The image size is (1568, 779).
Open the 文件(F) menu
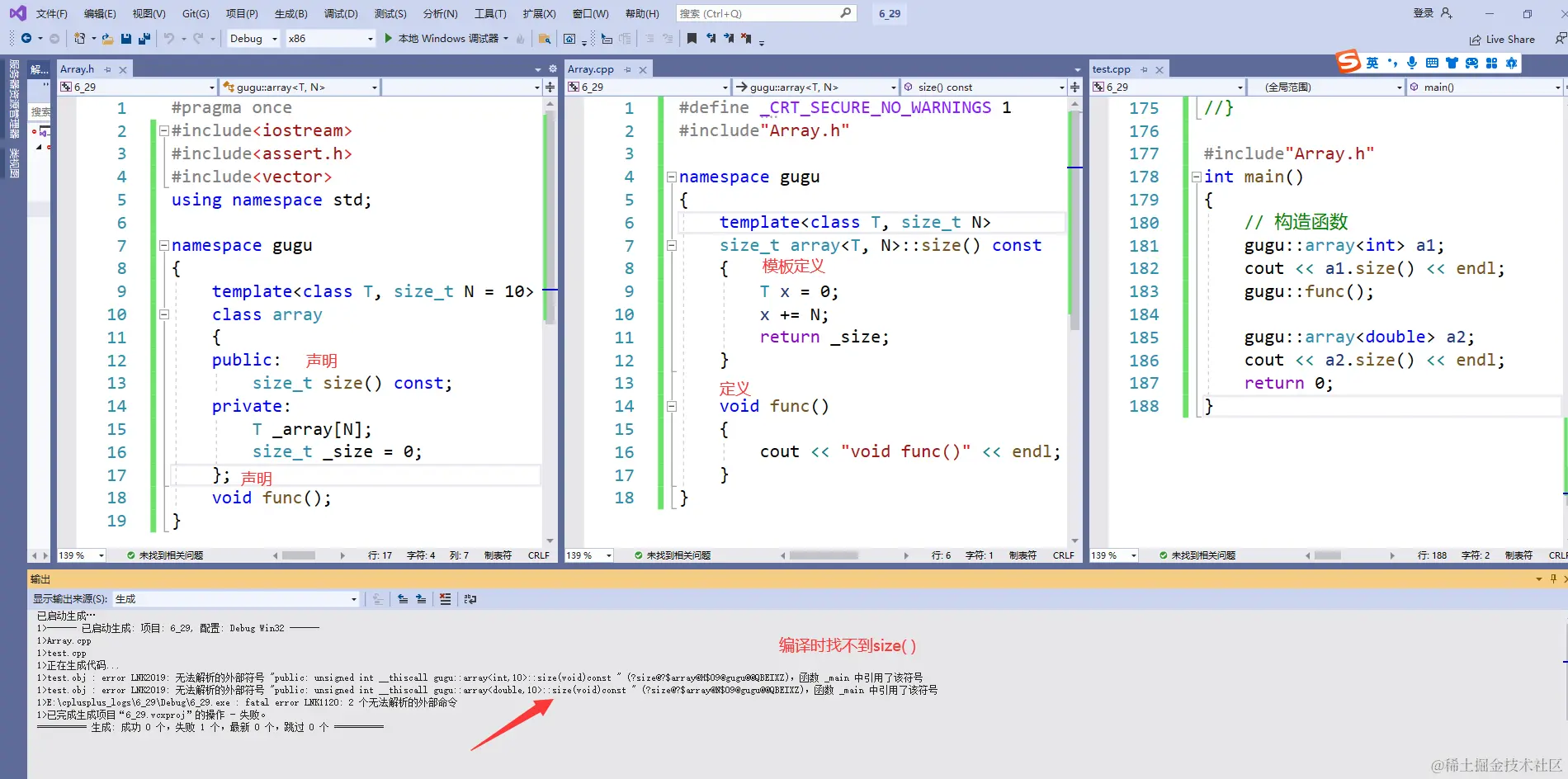pyautogui.click(x=51, y=13)
